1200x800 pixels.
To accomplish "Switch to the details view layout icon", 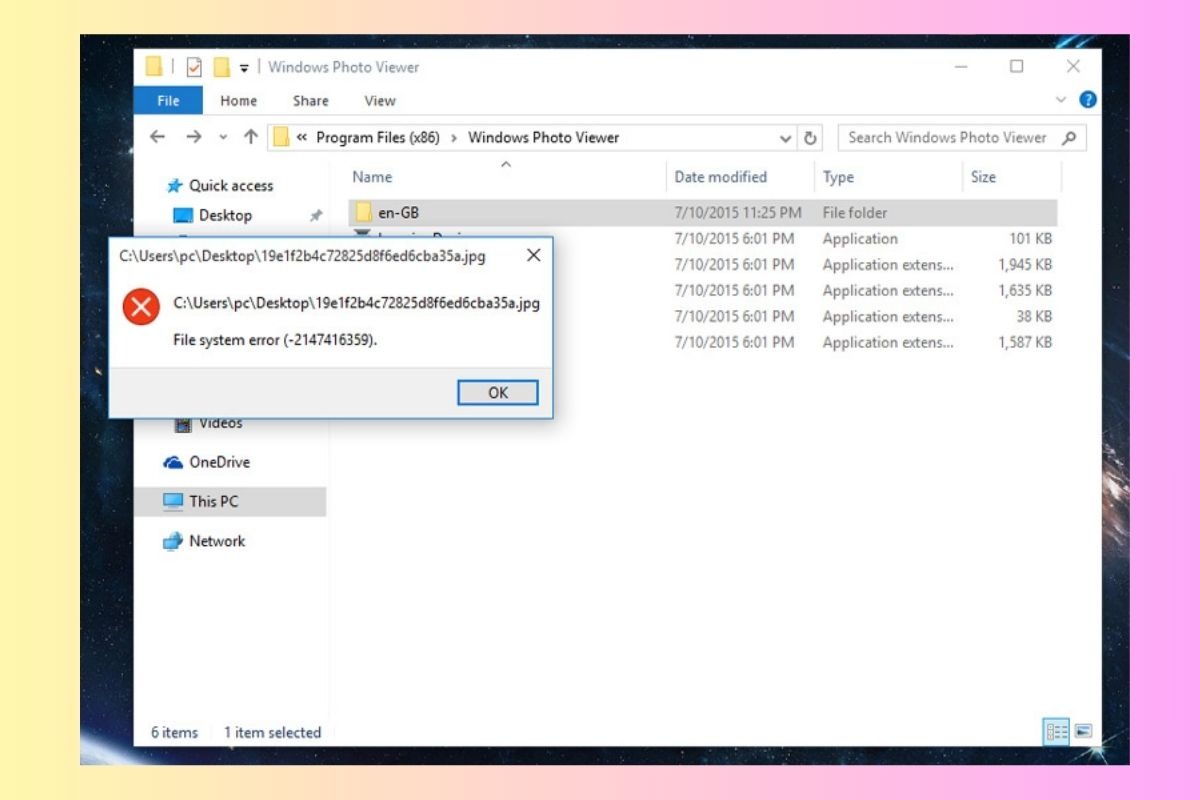I will pyautogui.click(x=1056, y=731).
